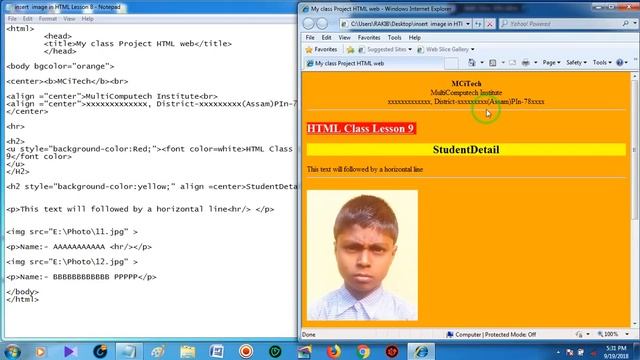Open the Paint palette icon in the taskbar
The image size is (640, 360).
[158, 351]
